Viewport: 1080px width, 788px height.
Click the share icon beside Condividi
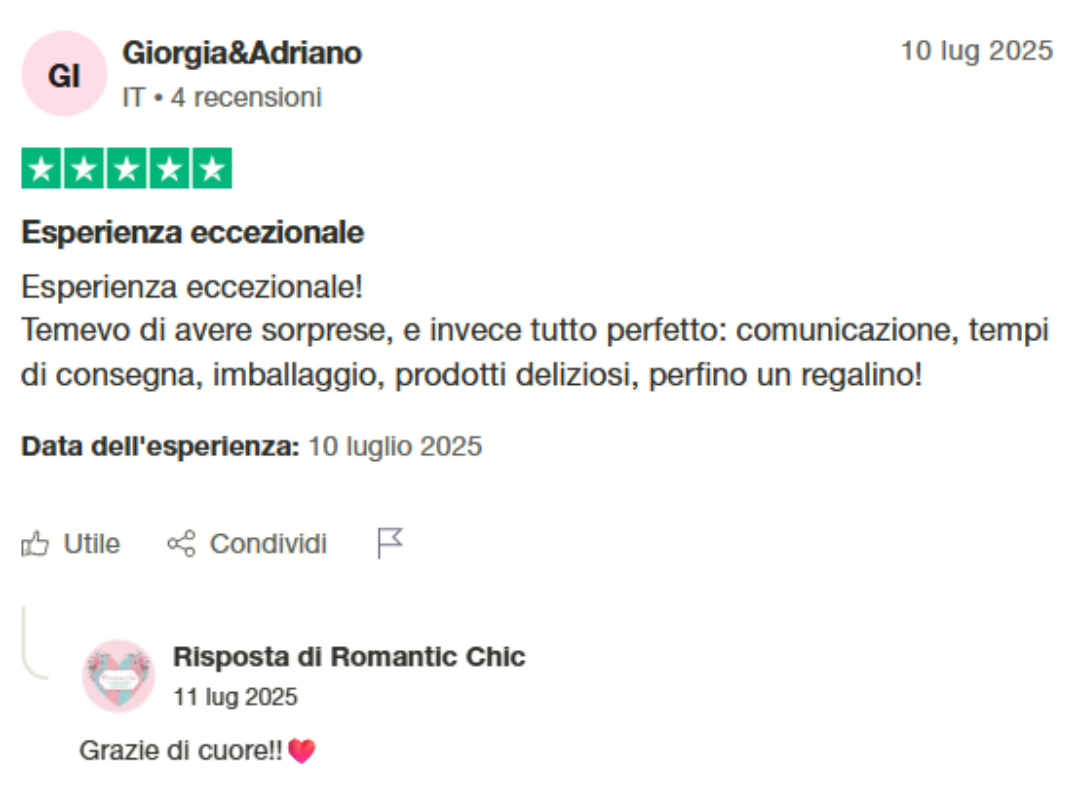point(181,544)
